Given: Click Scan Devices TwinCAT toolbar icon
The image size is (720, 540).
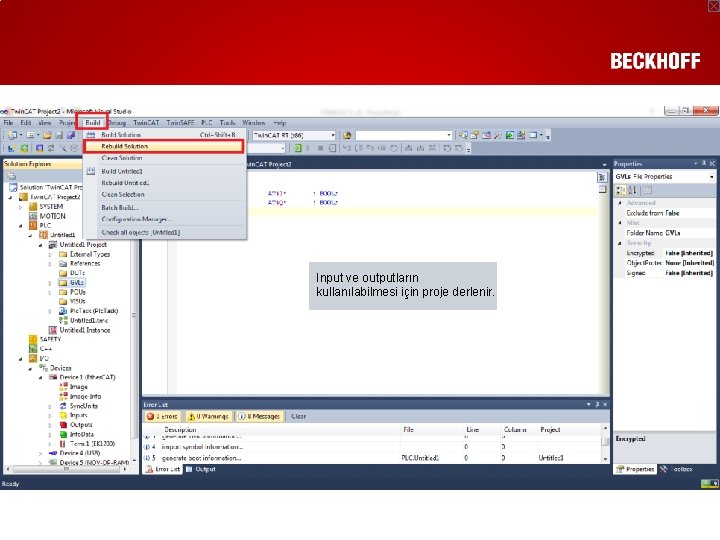Looking at the screenshot, I should click(62, 148).
